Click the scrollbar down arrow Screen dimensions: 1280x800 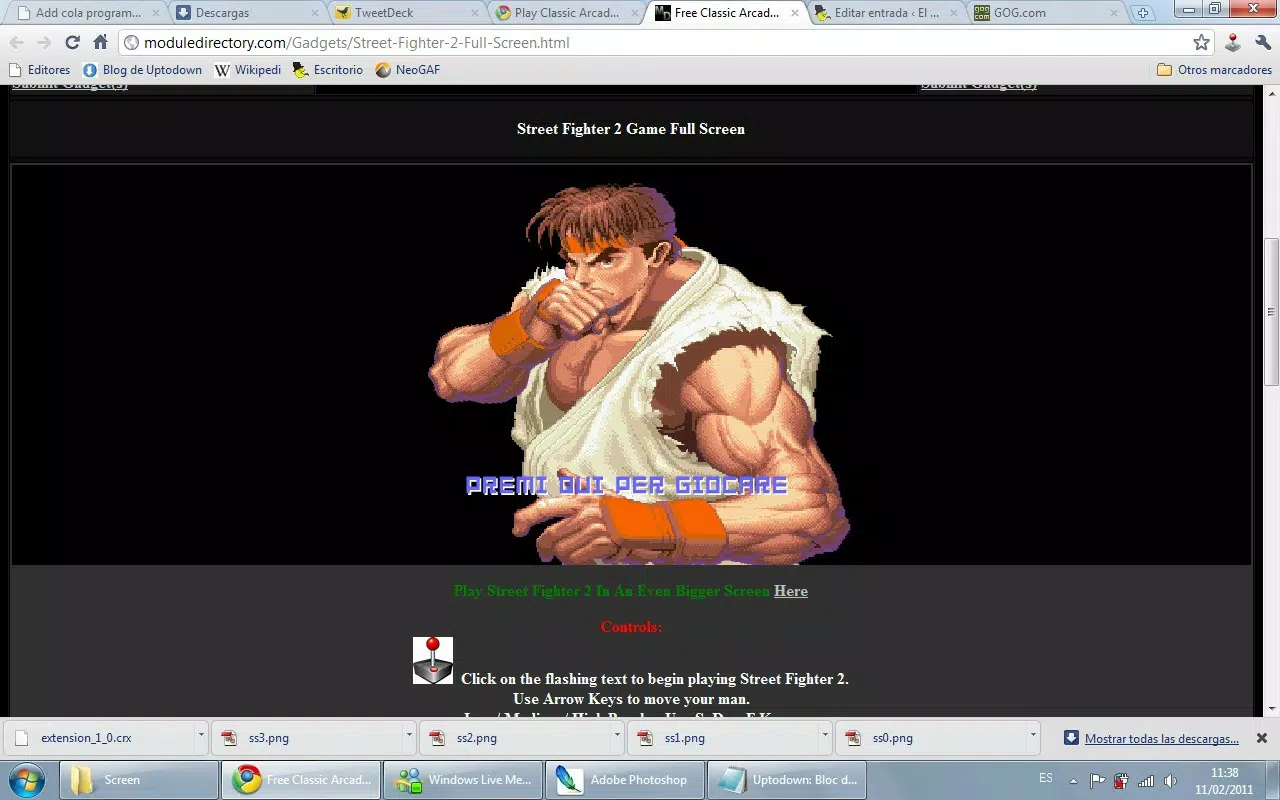[1271, 708]
